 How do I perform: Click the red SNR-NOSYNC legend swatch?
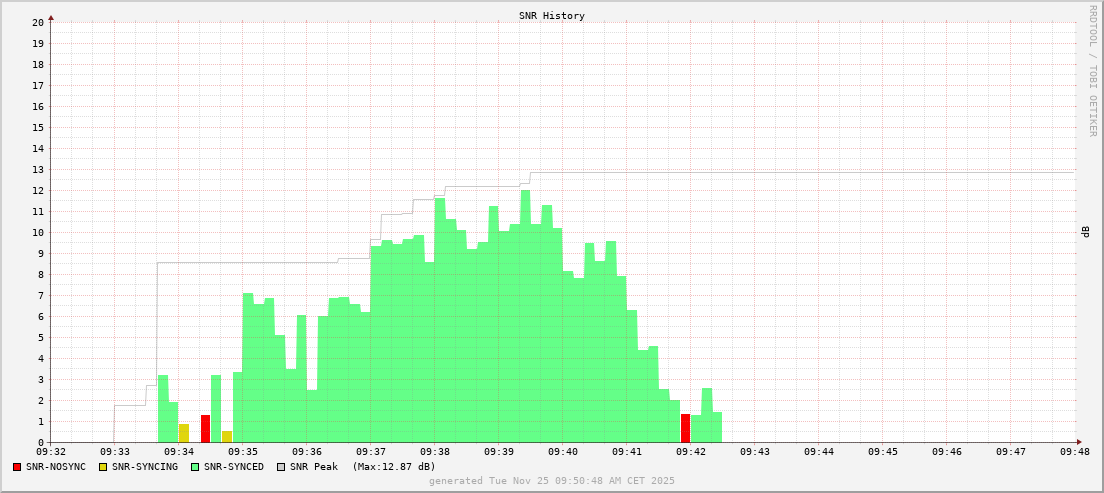[17, 467]
